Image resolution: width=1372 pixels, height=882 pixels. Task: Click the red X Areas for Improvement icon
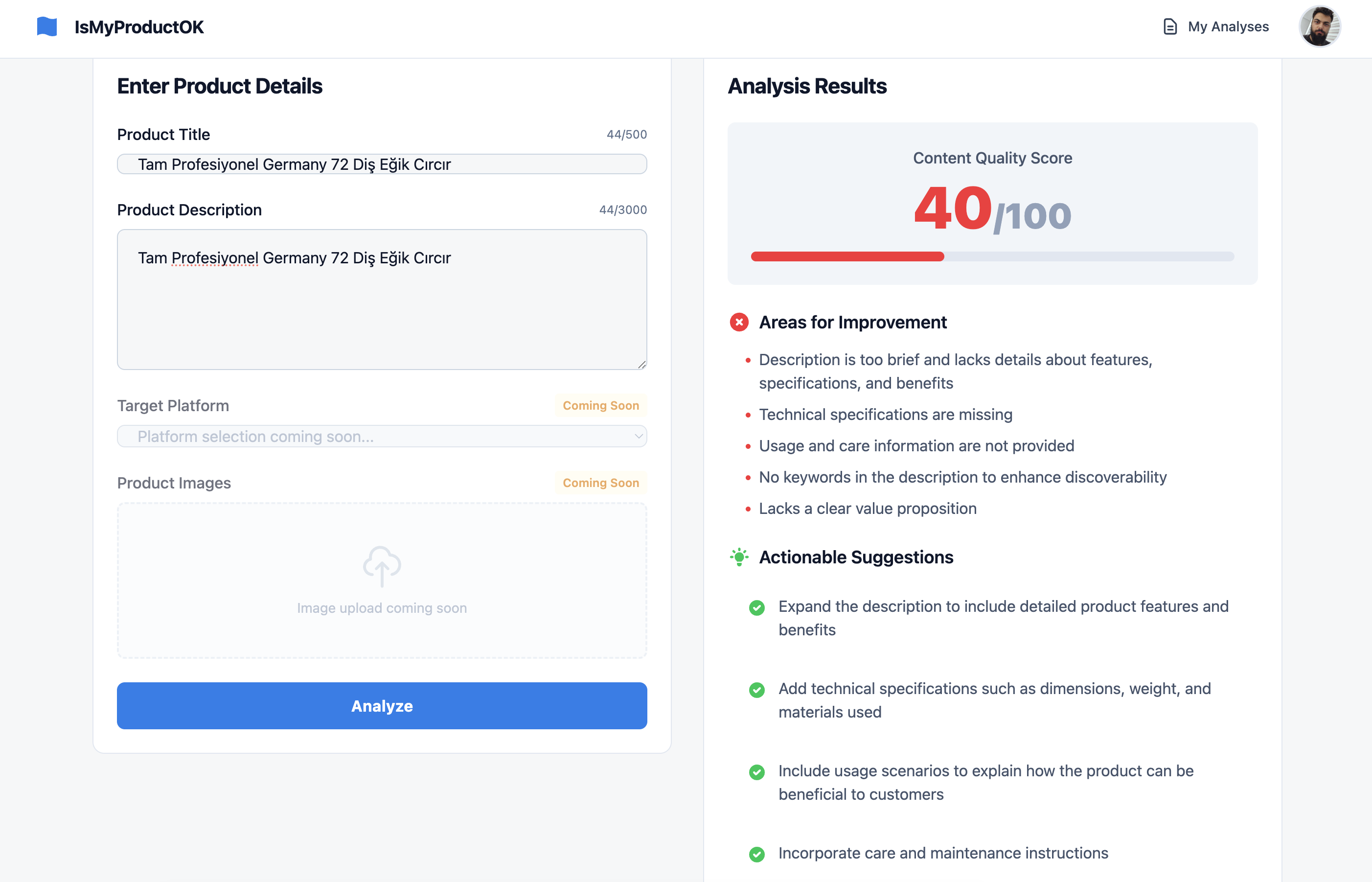click(x=739, y=322)
